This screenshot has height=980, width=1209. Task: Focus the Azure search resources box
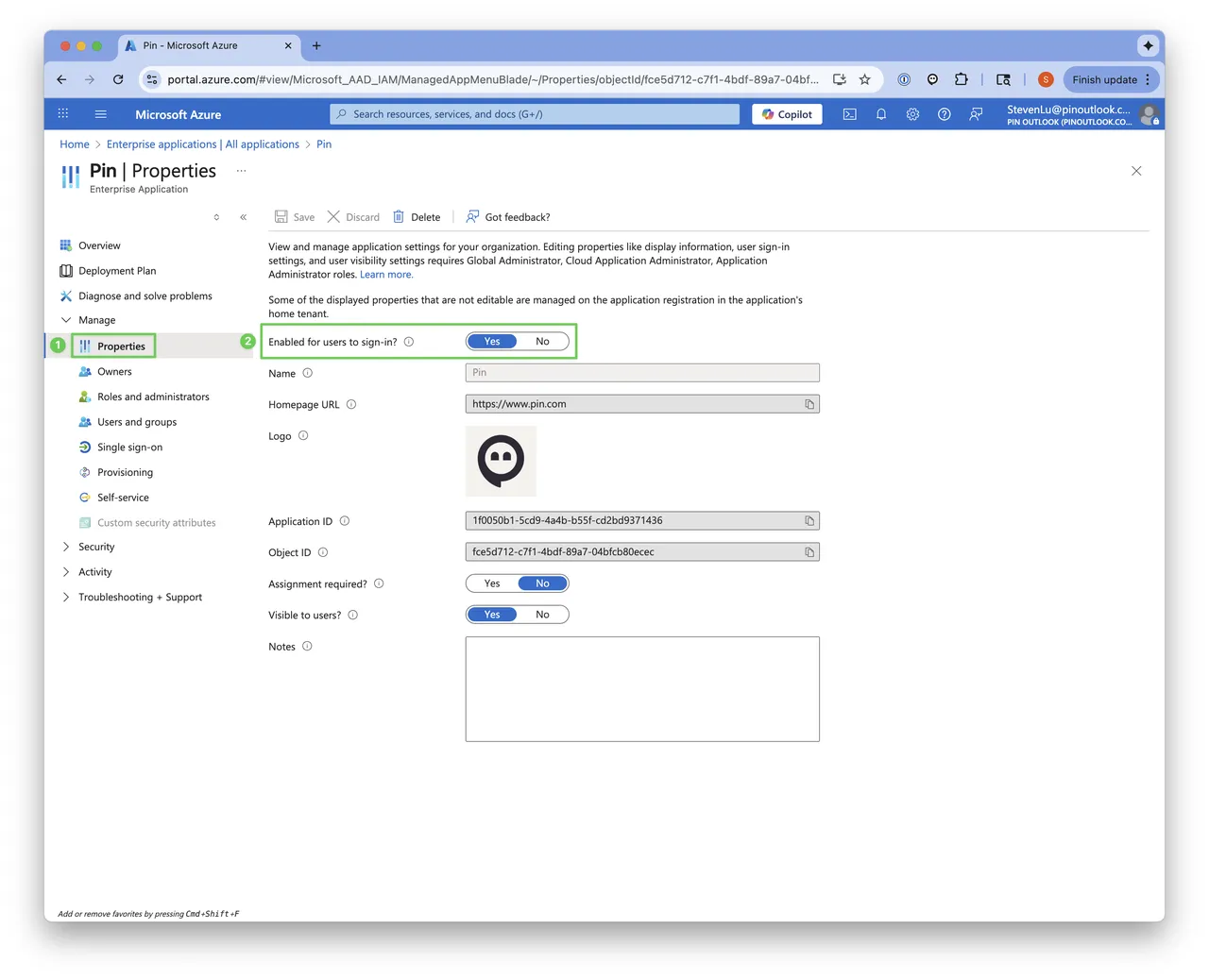click(x=535, y=114)
